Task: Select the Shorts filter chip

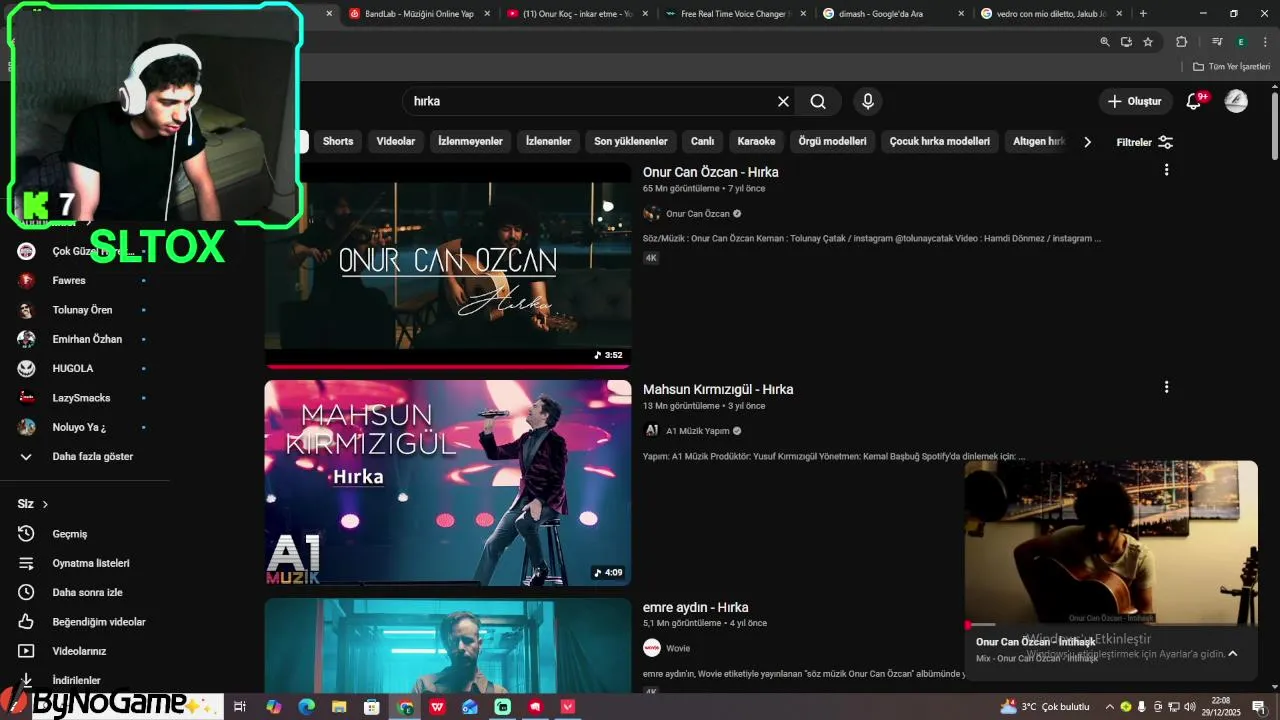Action: 338,141
